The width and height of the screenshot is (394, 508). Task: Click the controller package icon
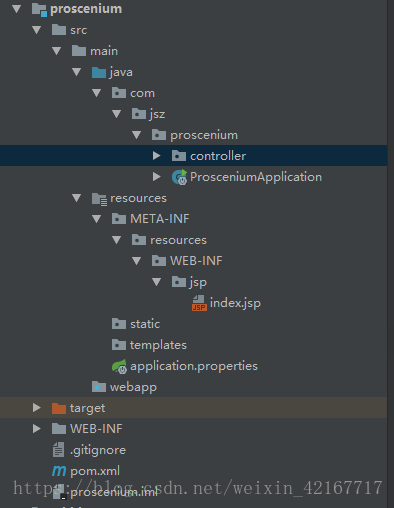pyautogui.click(x=179, y=156)
